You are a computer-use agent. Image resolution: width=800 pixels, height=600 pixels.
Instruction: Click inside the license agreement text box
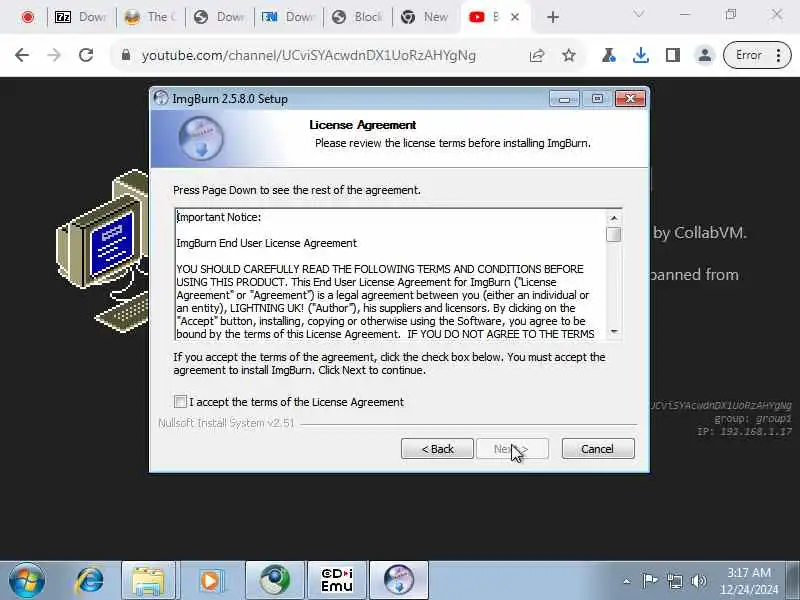(390, 274)
